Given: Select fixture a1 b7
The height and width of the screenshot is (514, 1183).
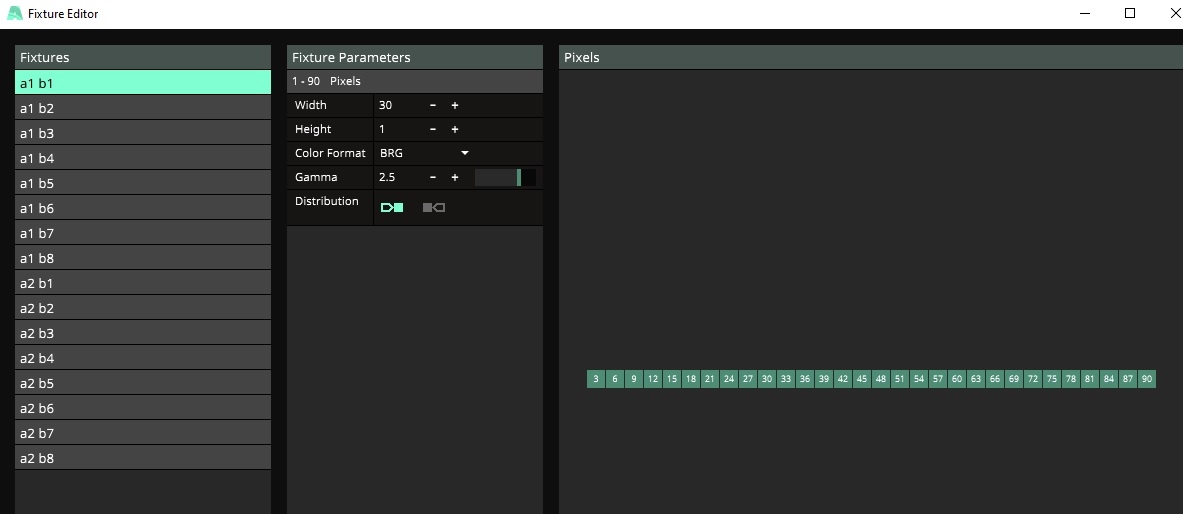Looking at the screenshot, I should [x=143, y=232].
